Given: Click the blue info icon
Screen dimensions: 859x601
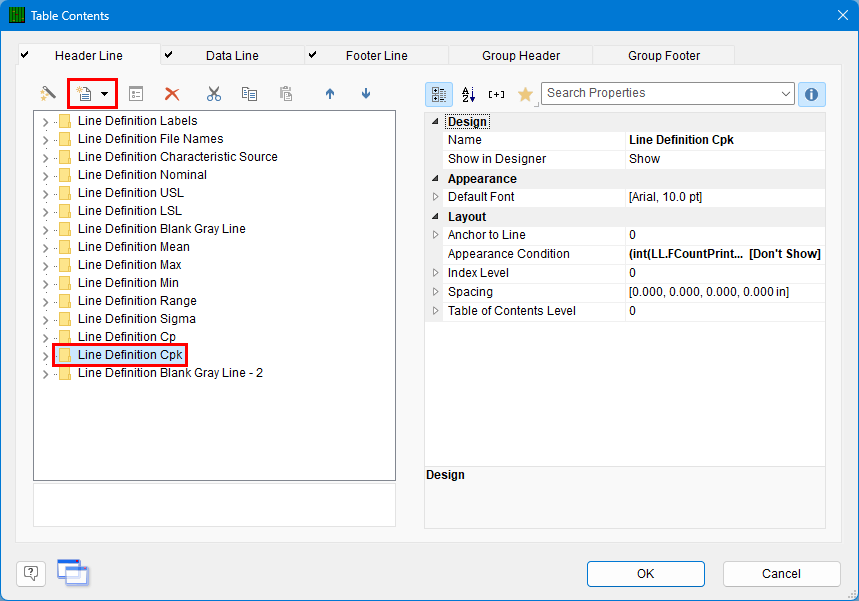Looking at the screenshot, I should click(x=811, y=94).
